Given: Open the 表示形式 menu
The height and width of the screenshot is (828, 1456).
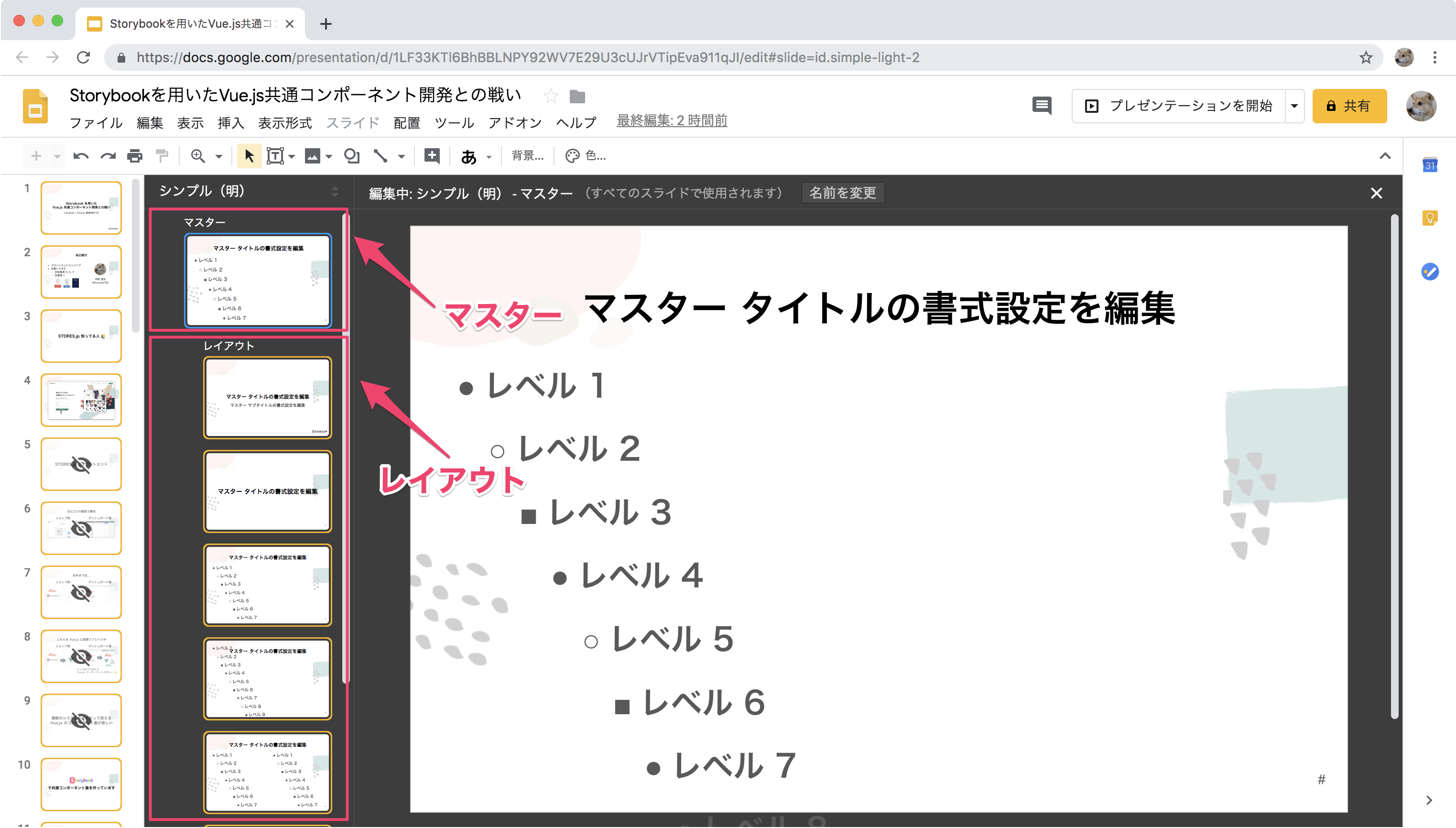Looking at the screenshot, I should [284, 123].
